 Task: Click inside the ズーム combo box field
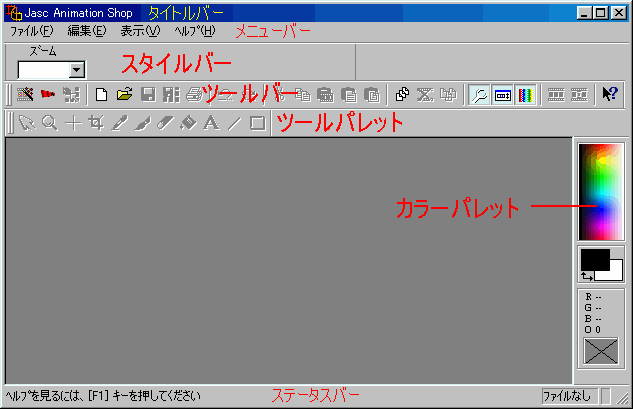(x=44, y=70)
